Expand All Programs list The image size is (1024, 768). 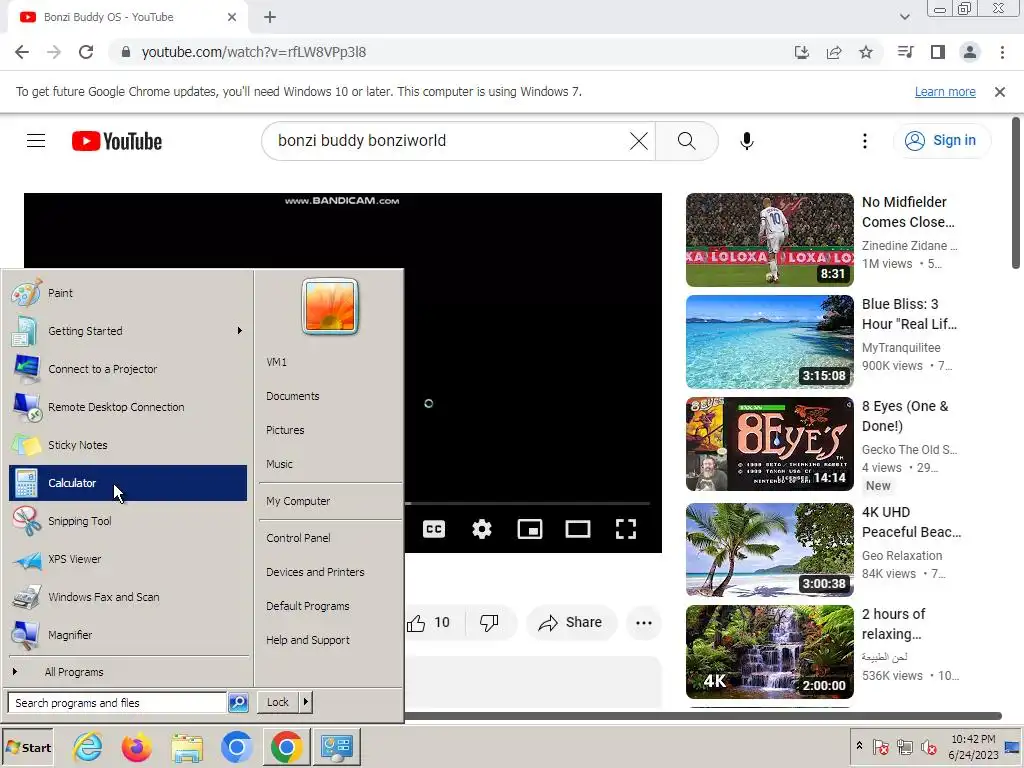[128, 672]
